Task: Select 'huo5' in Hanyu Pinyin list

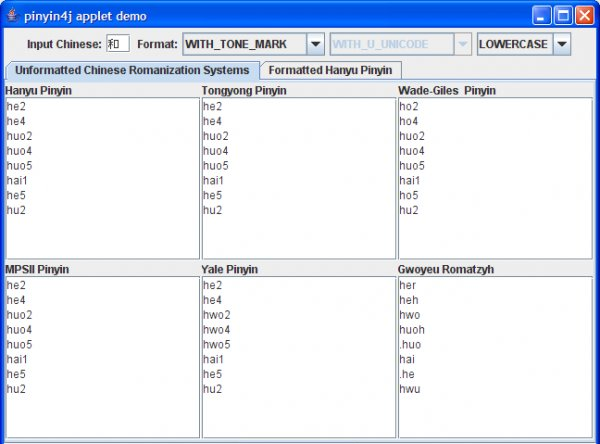Action: tap(20, 166)
